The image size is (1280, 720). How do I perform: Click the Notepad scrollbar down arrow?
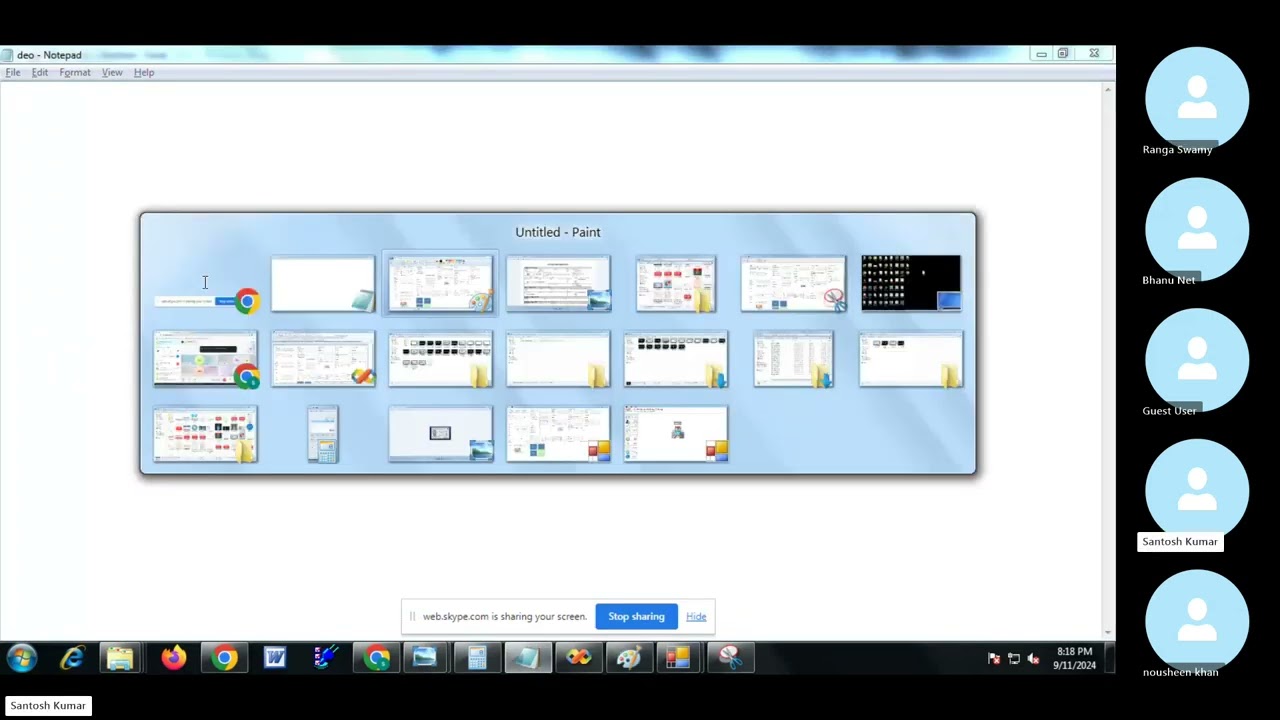coord(1107,631)
